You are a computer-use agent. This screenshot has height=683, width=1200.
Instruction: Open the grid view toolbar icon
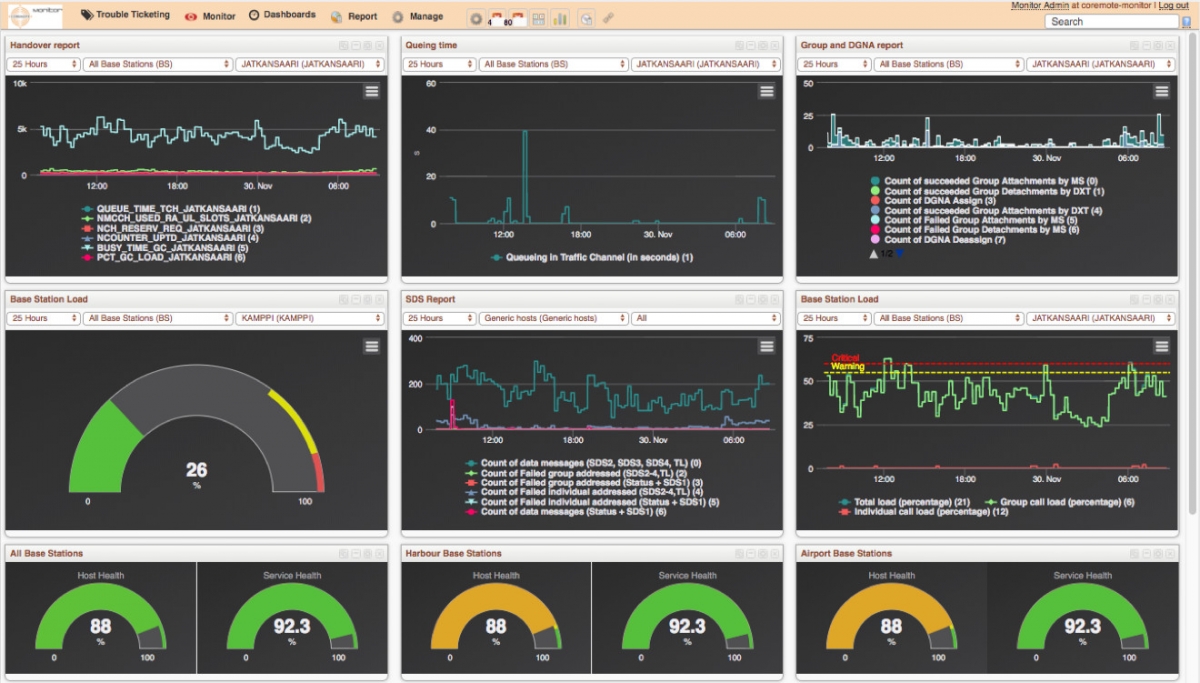[538, 18]
